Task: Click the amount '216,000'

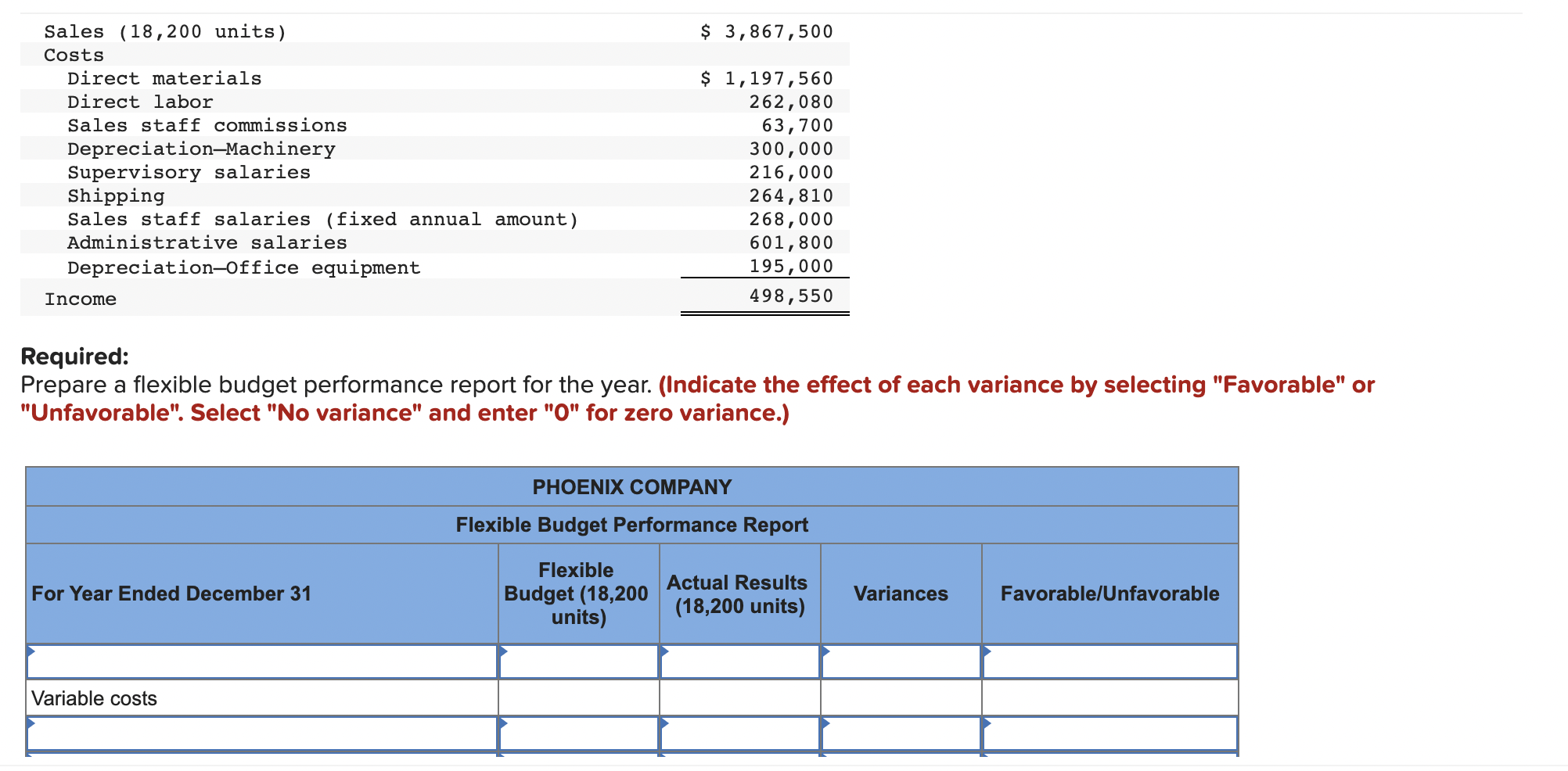Action: pyautogui.click(x=791, y=173)
